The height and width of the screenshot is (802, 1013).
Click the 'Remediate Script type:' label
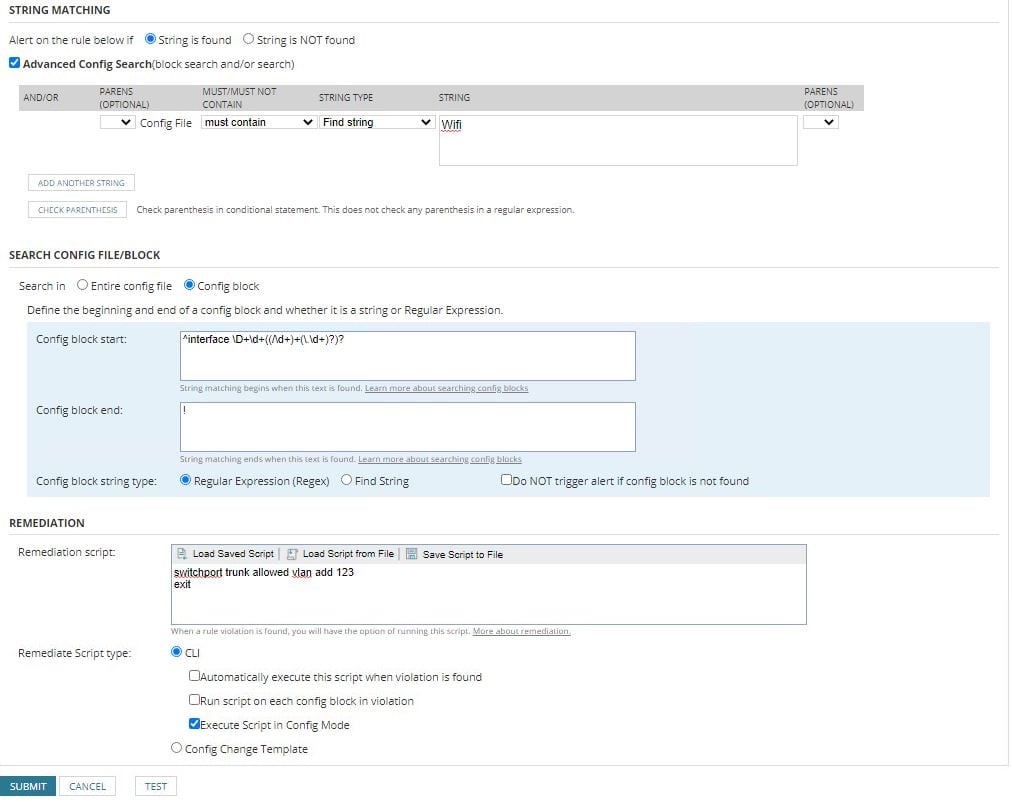coord(74,653)
